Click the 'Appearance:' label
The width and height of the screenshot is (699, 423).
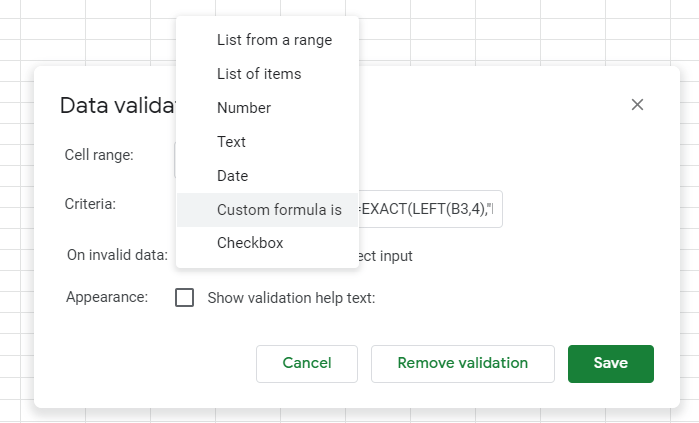click(x=107, y=297)
